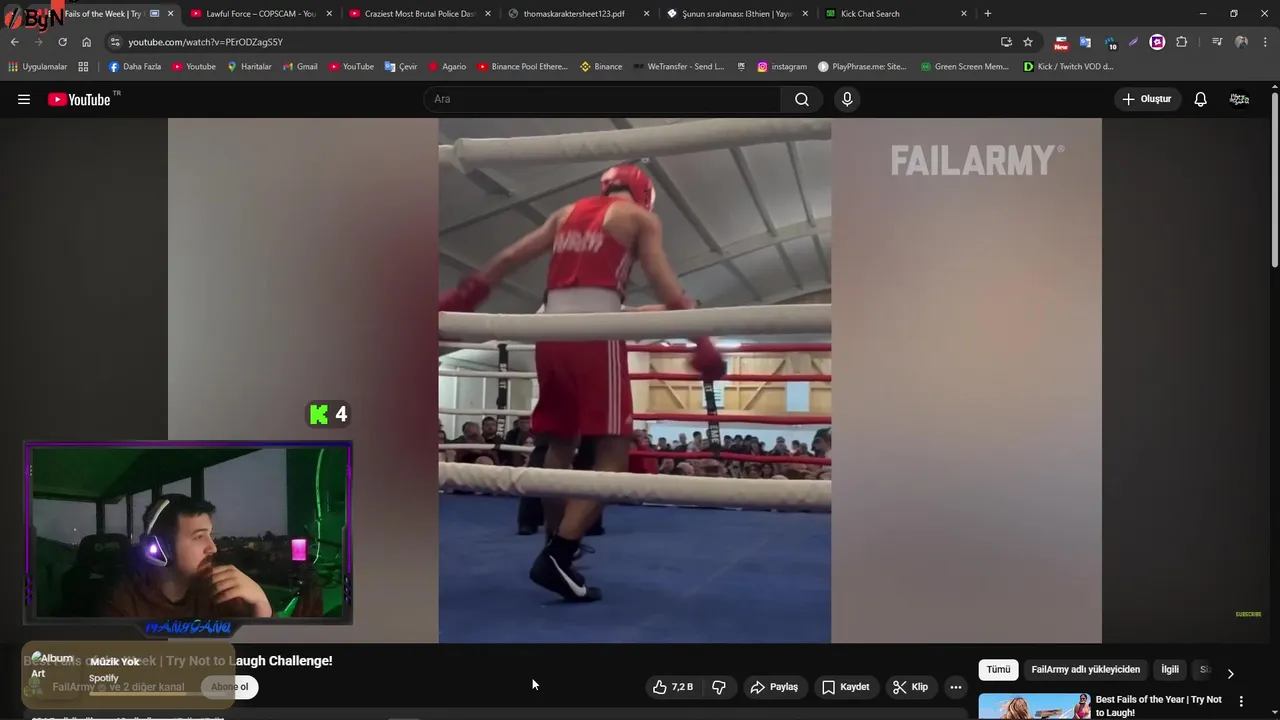
Task: Open the Binance Pool Ethere... bookmark
Action: pos(521,67)
